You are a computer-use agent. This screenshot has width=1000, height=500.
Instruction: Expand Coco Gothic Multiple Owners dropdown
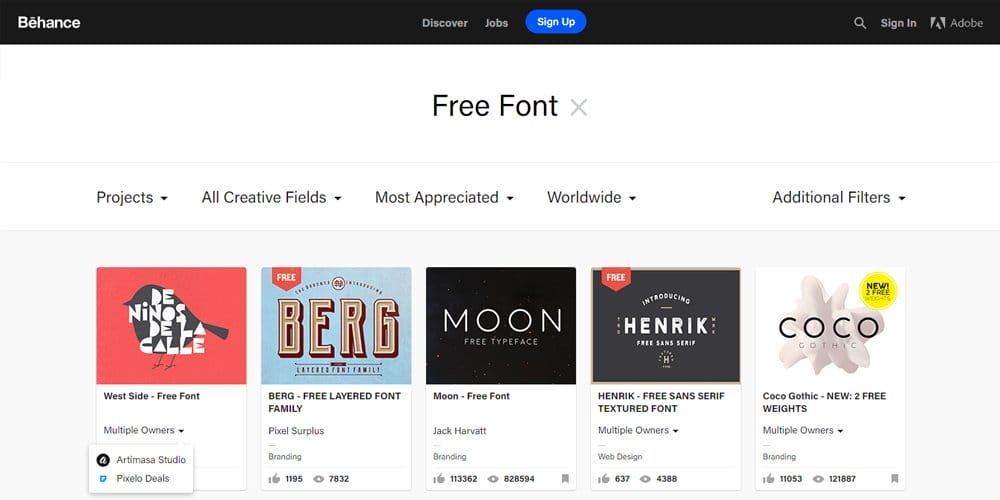coord(803,430)
